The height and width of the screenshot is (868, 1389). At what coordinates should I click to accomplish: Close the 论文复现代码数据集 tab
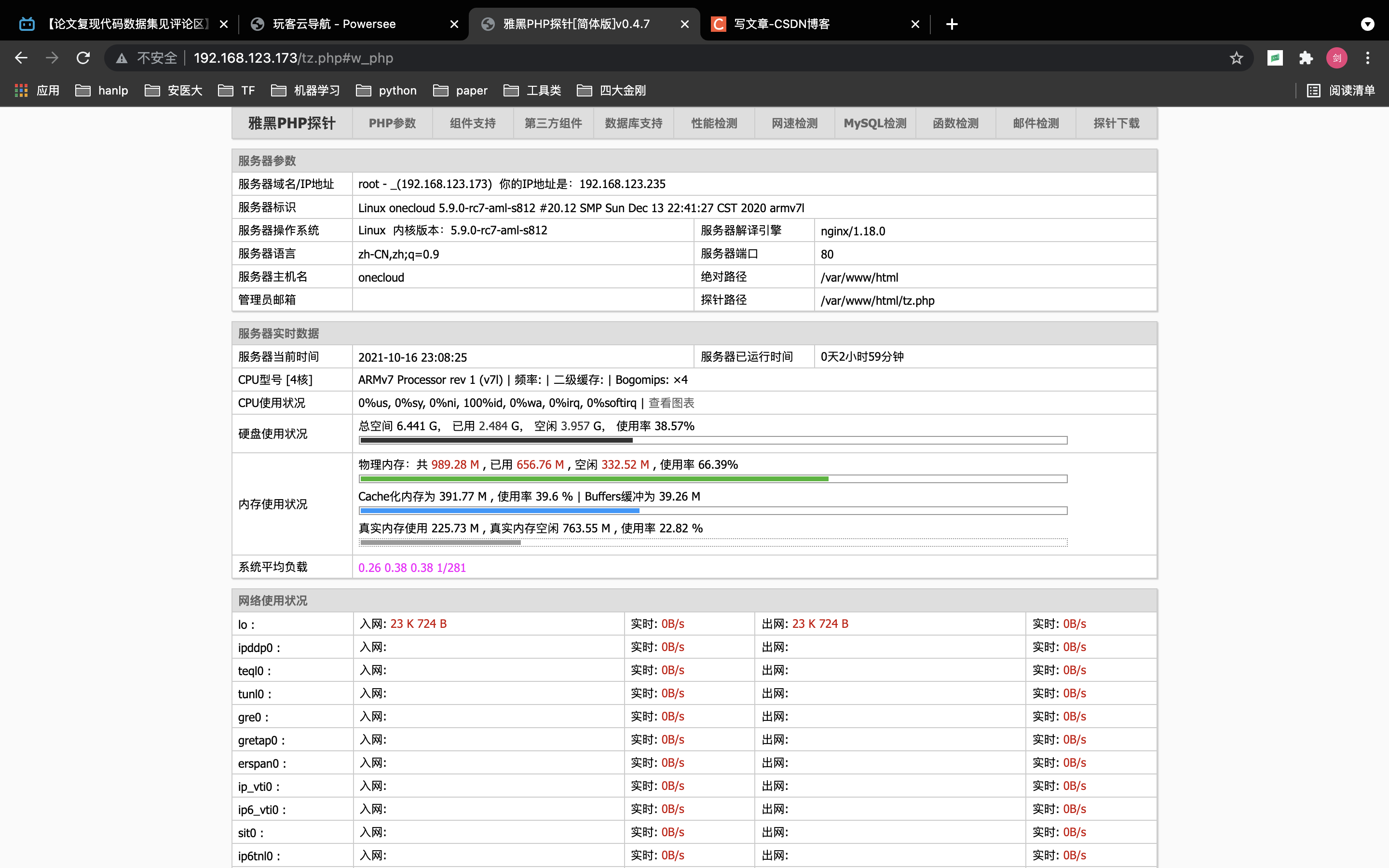(224, 24)
